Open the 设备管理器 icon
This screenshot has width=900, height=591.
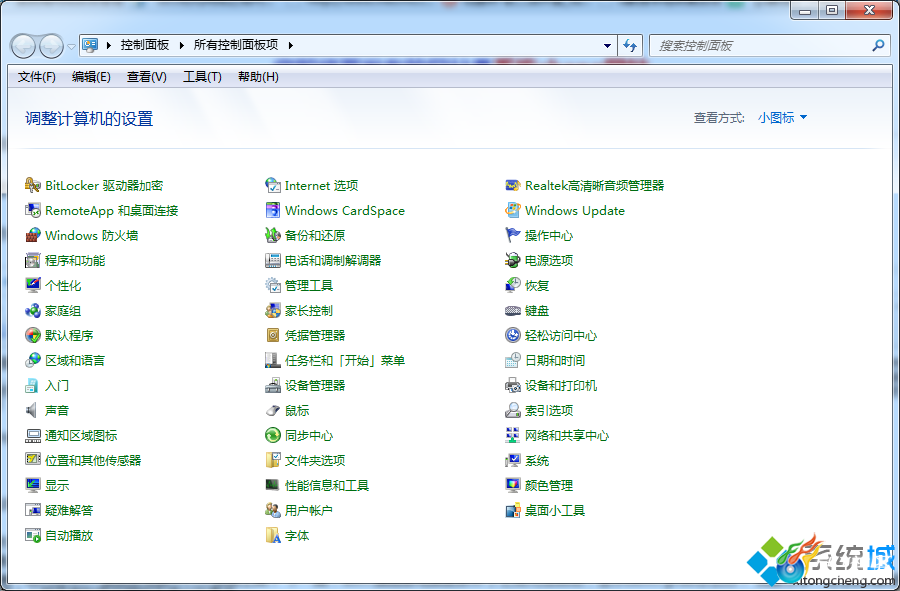pos(273,386)
